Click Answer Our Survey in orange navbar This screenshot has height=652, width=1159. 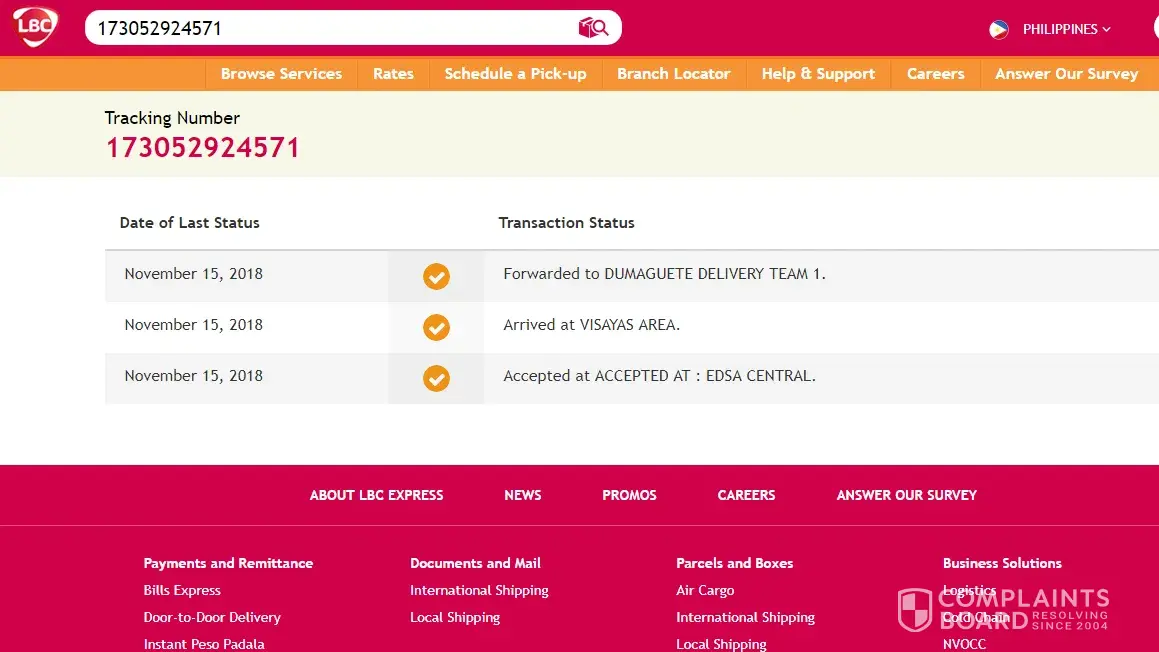pyautogui.click(x=1066, y=74)
